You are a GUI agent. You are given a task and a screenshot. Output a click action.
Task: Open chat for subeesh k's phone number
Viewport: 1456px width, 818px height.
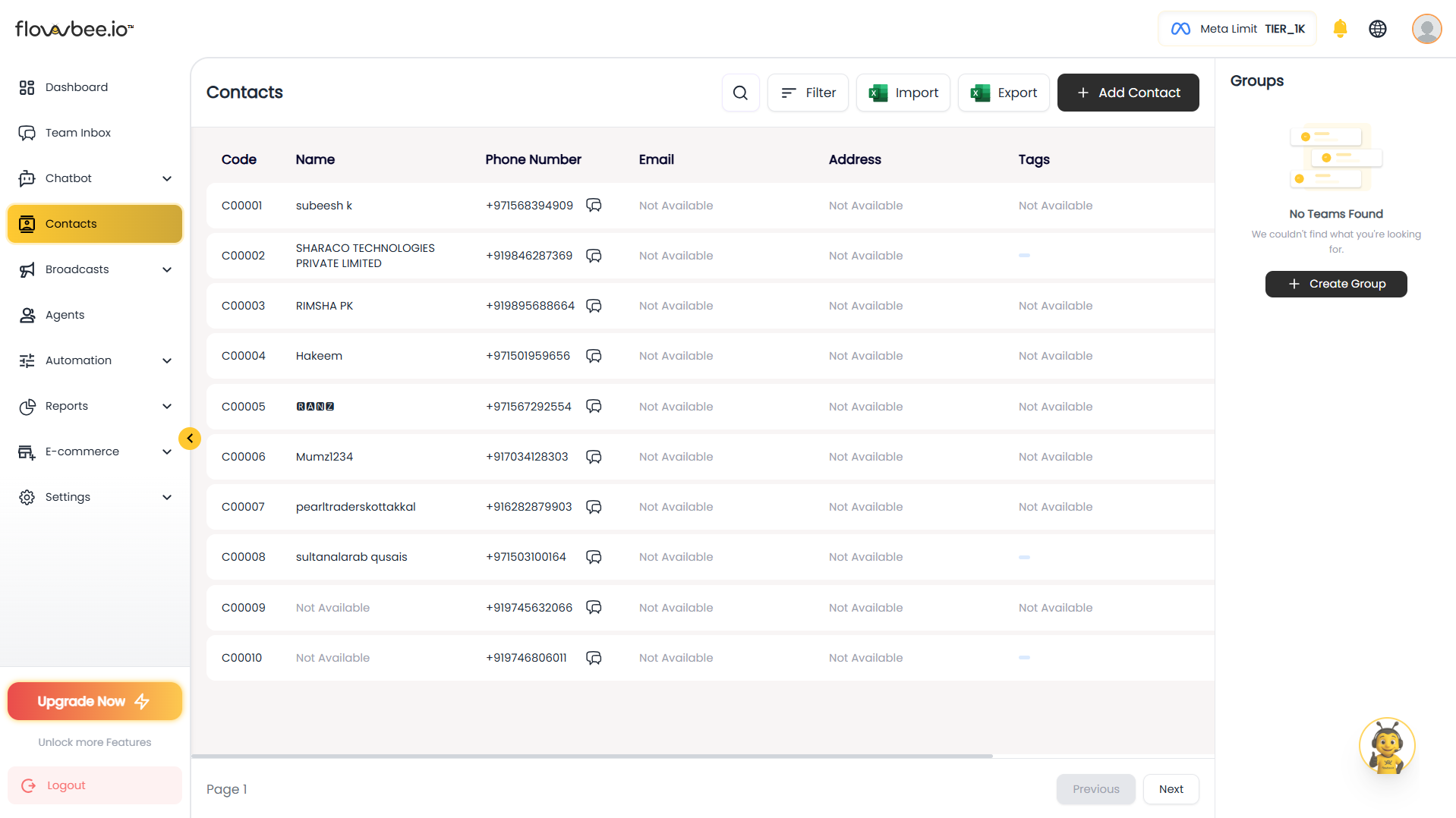click(594, 206)
